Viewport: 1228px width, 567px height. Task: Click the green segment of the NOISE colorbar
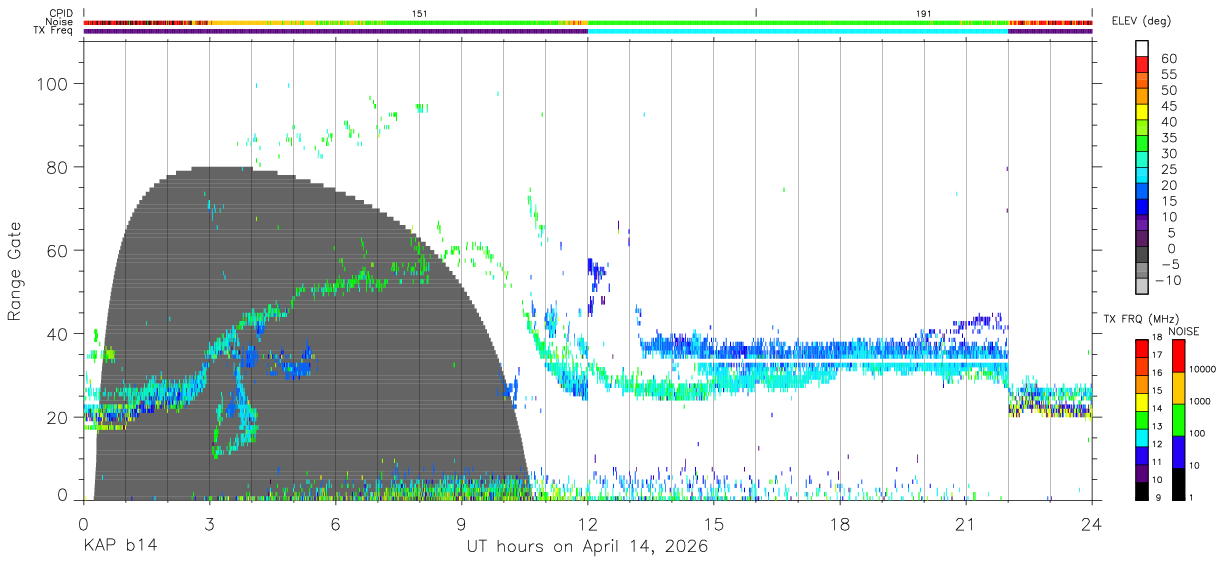[x=1177, y=419]
